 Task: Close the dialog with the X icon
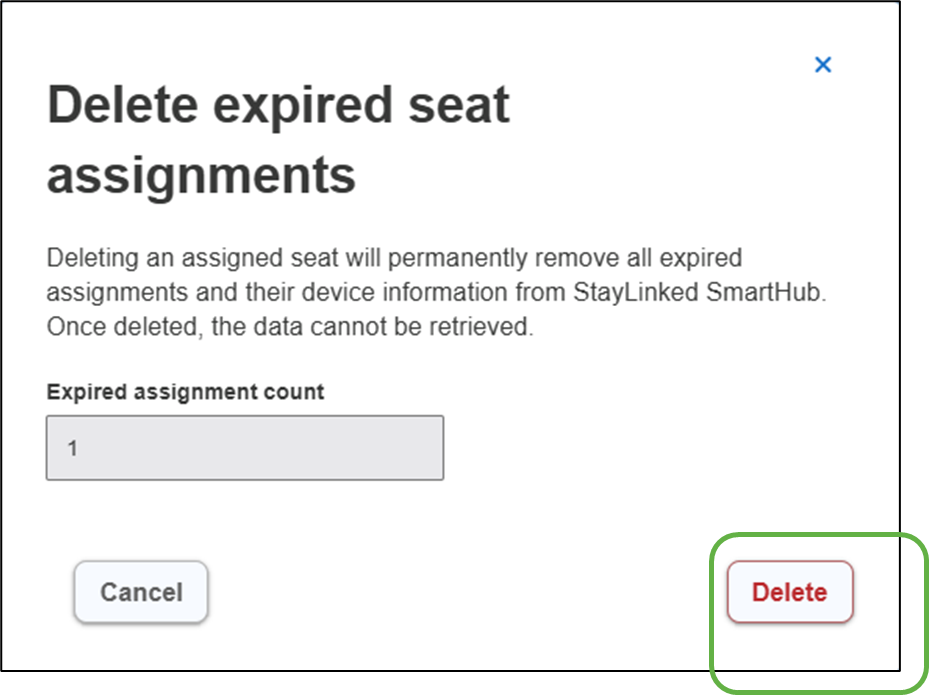pos(823,65)
